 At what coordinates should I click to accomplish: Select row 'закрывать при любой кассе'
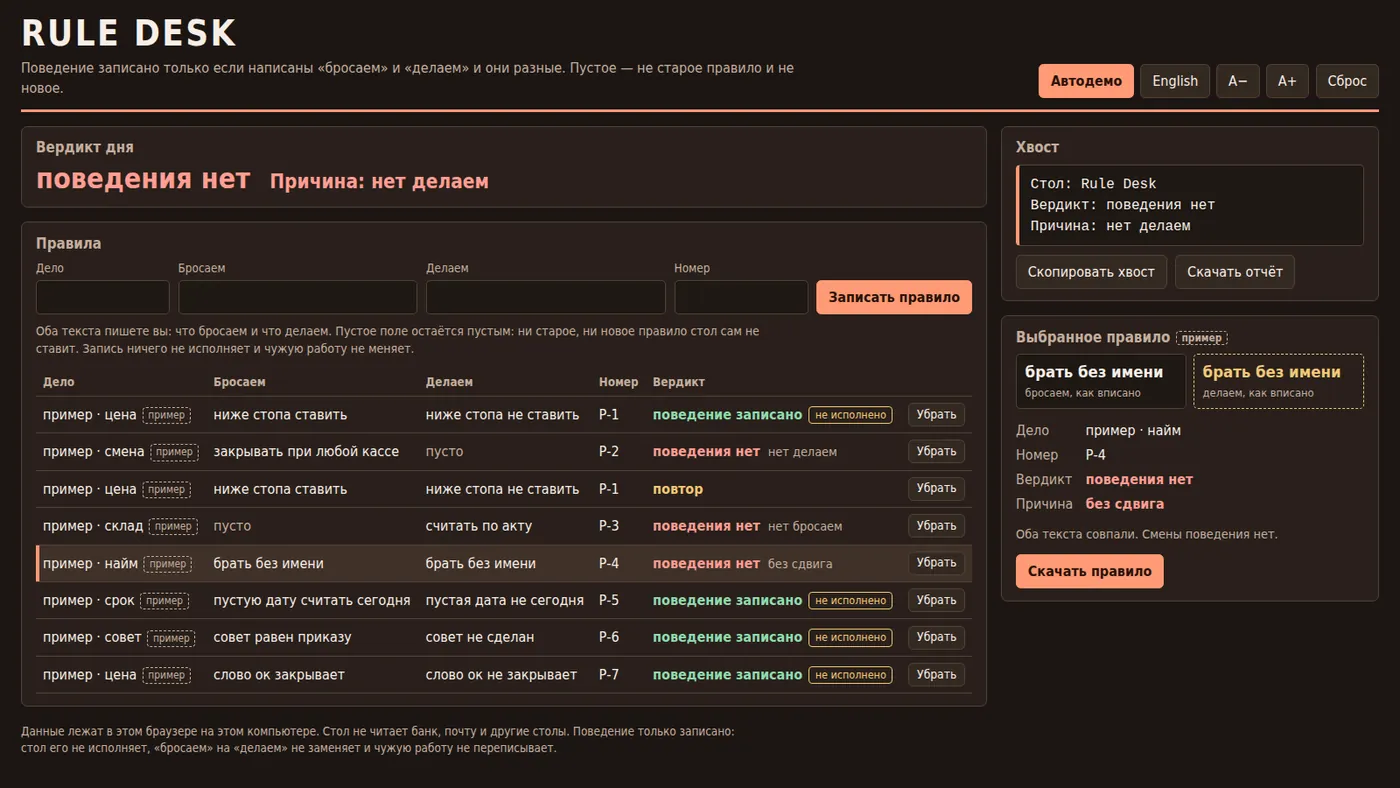coord(504,452)
